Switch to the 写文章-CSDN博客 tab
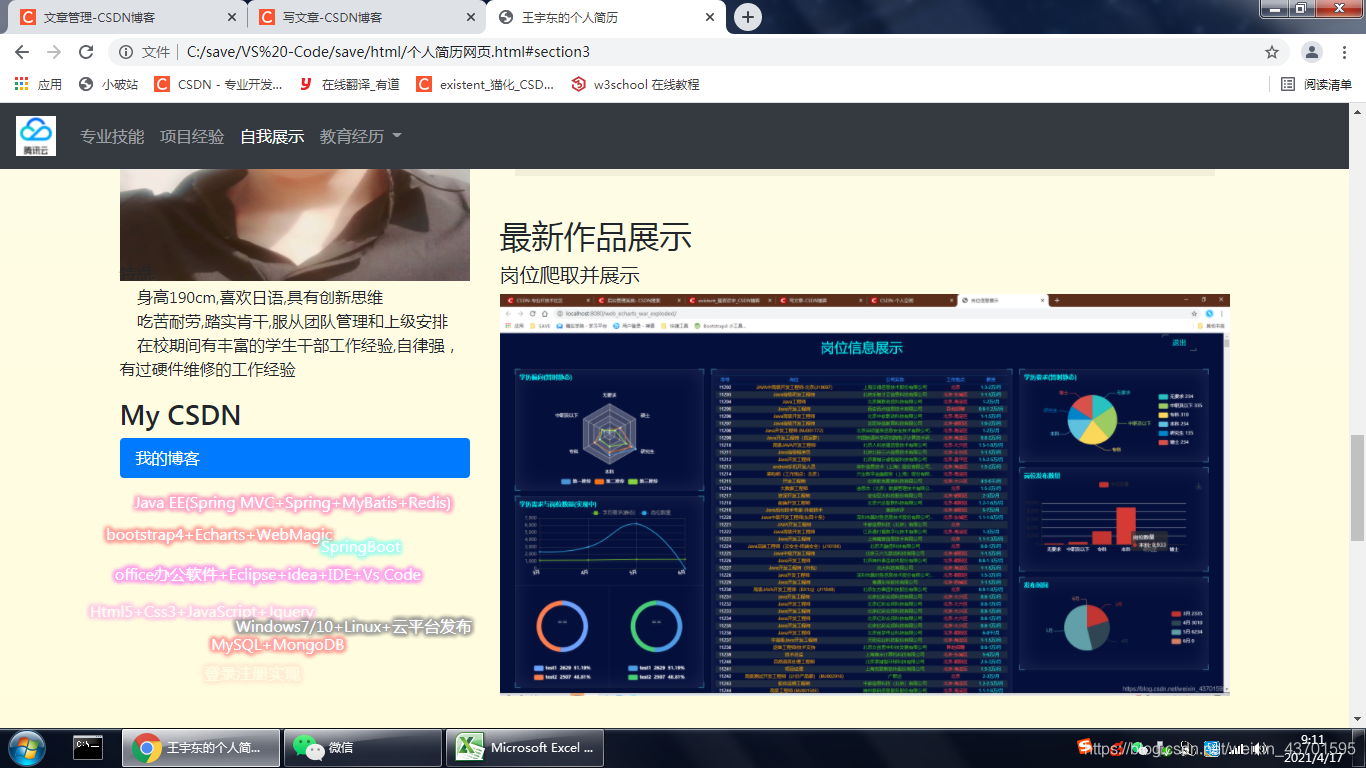The width and height of the screenshot is (1366, 768). click(x=365, y=18)
